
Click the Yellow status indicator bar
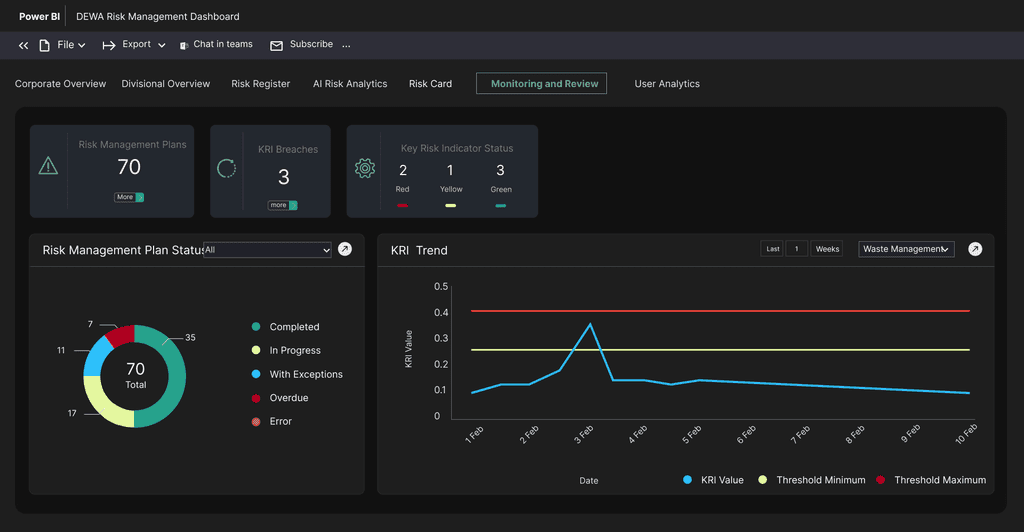point(451,206)
